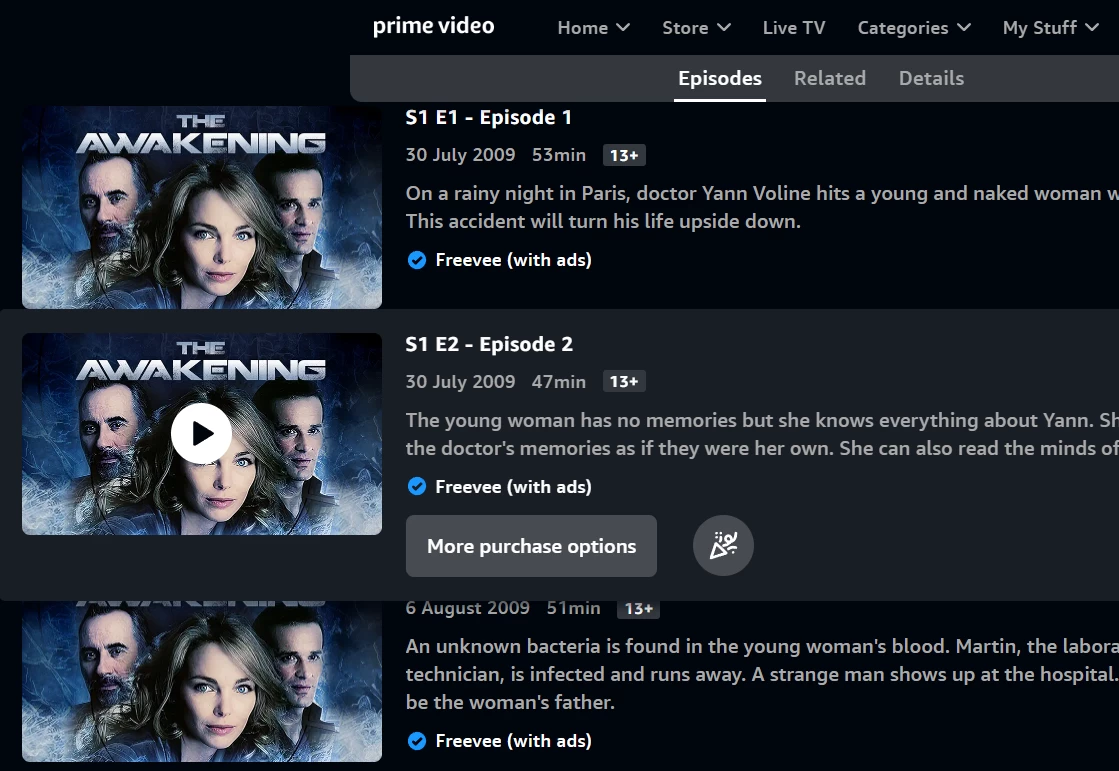The height and width of the screenshot is (771, 1119).
Task: Click the '6 August 2009' date text
Action: tap(467, 608)
